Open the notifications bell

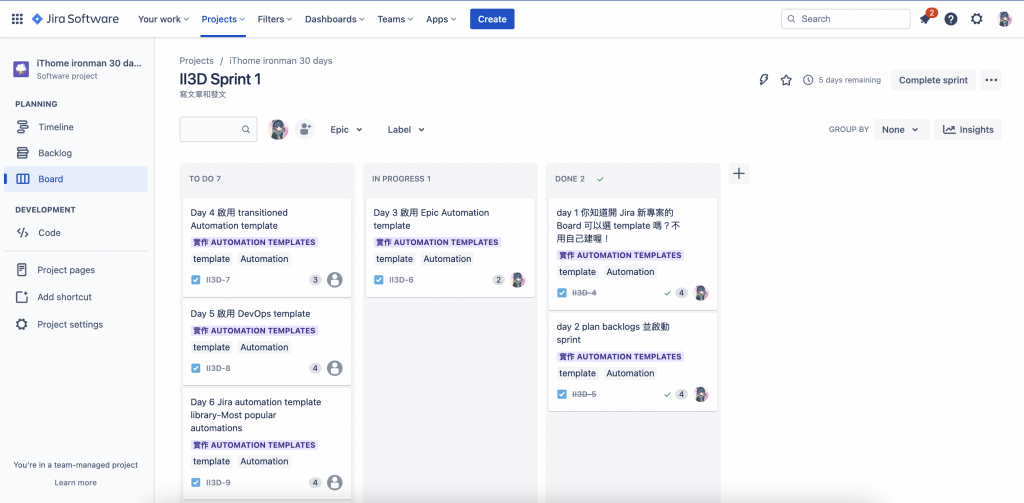pos(925,19)
